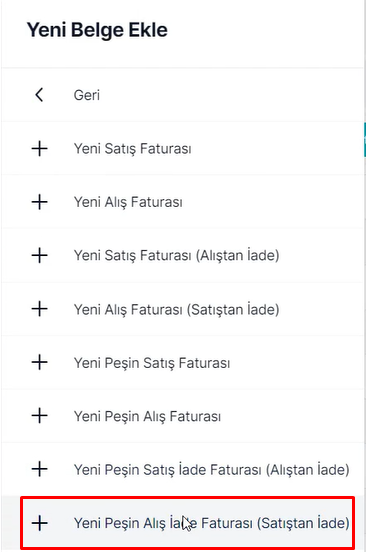The width and height of the screenshot is (366, 552).
Task: Click plus icon for Peşin Alış İade Faturası
Action: (39, 523)
